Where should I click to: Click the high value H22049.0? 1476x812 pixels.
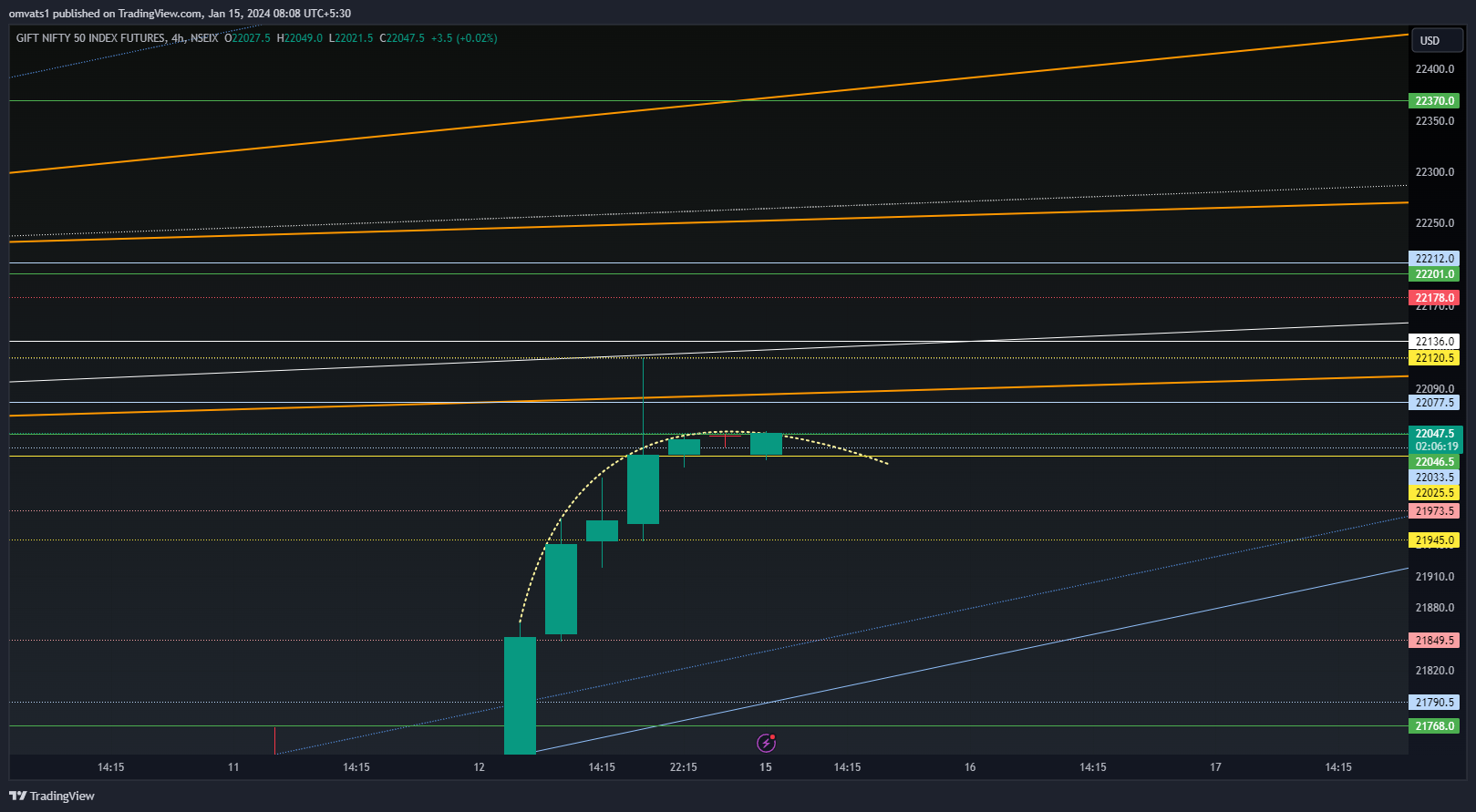tap(300, 38)
